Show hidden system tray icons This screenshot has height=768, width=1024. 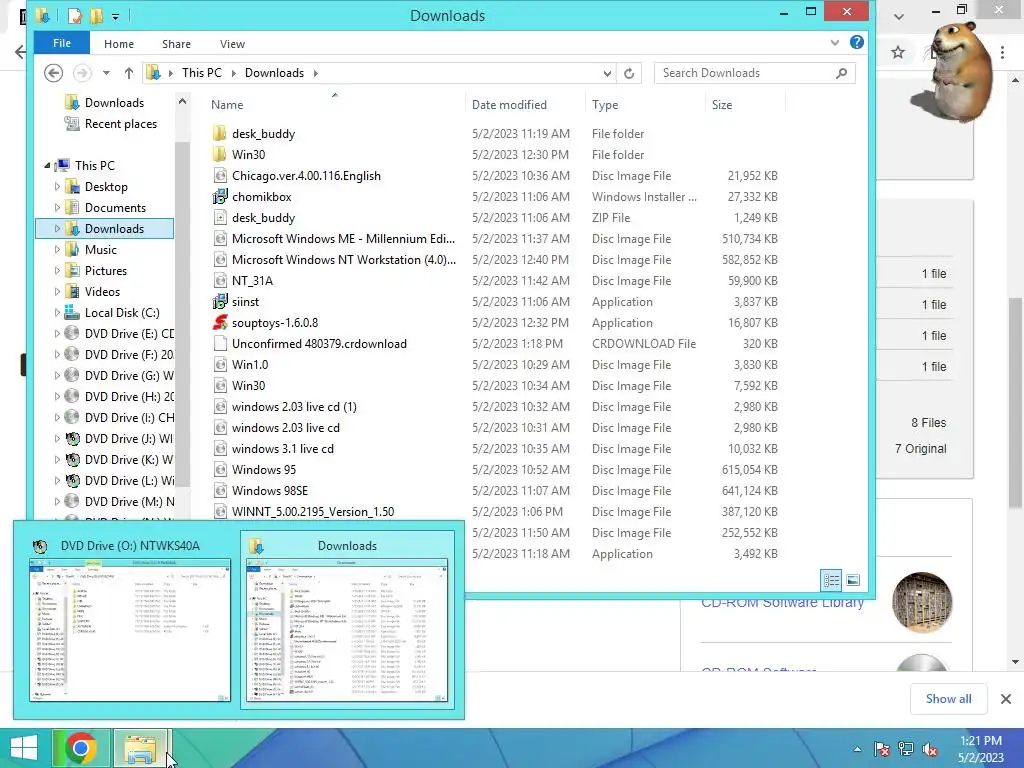(857, 749)
